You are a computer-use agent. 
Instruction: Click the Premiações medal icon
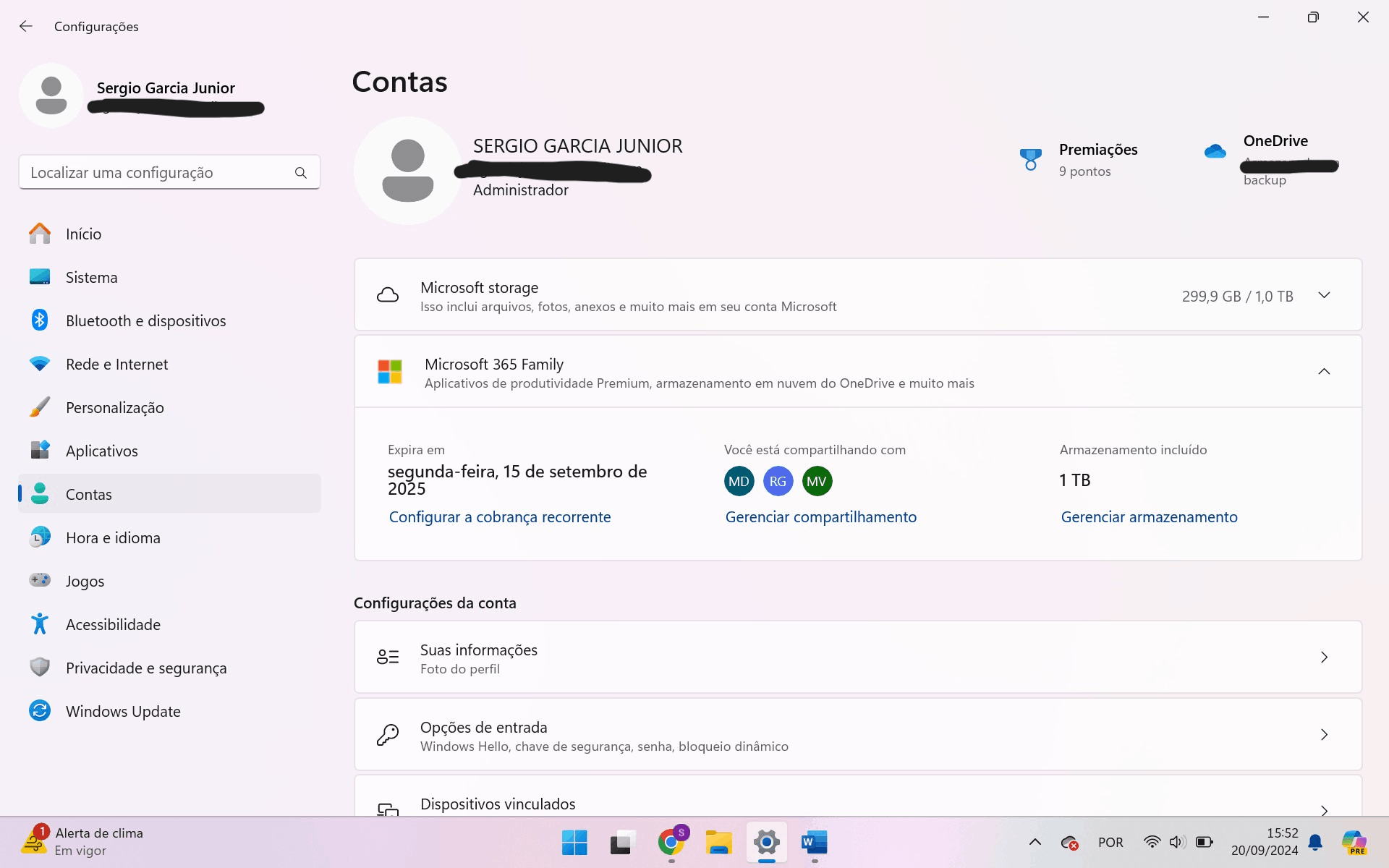[1030, 160]
